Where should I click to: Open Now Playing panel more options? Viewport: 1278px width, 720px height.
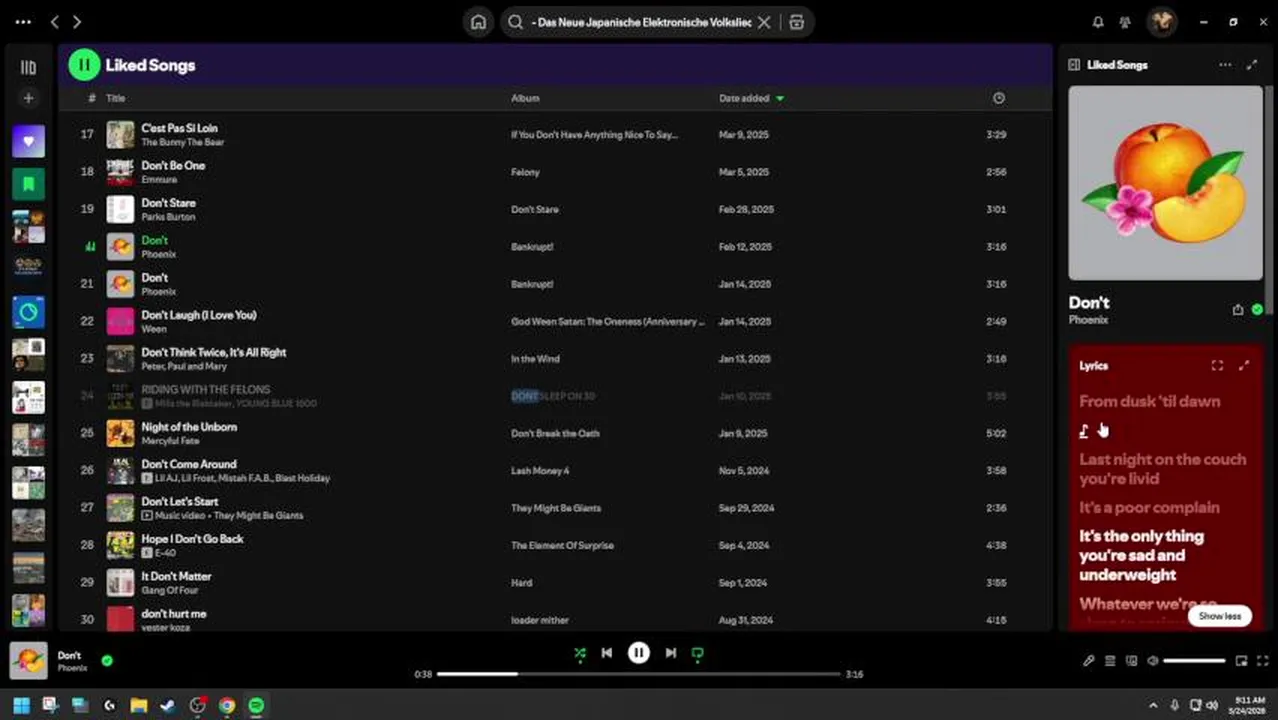point(1225,65)
